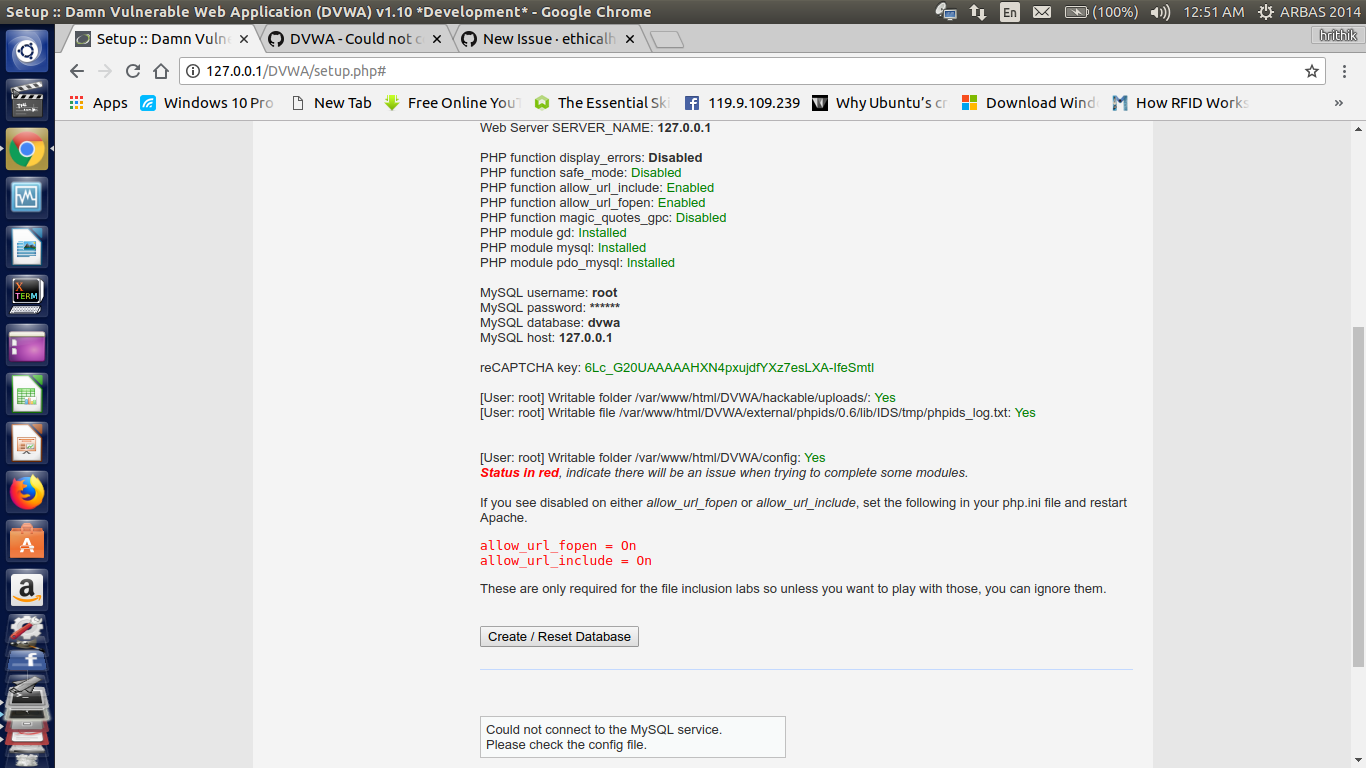This screenshot has height=768, width=1366.
Task: Open the mail indicator in top panel
Action: pos(1042,12)
